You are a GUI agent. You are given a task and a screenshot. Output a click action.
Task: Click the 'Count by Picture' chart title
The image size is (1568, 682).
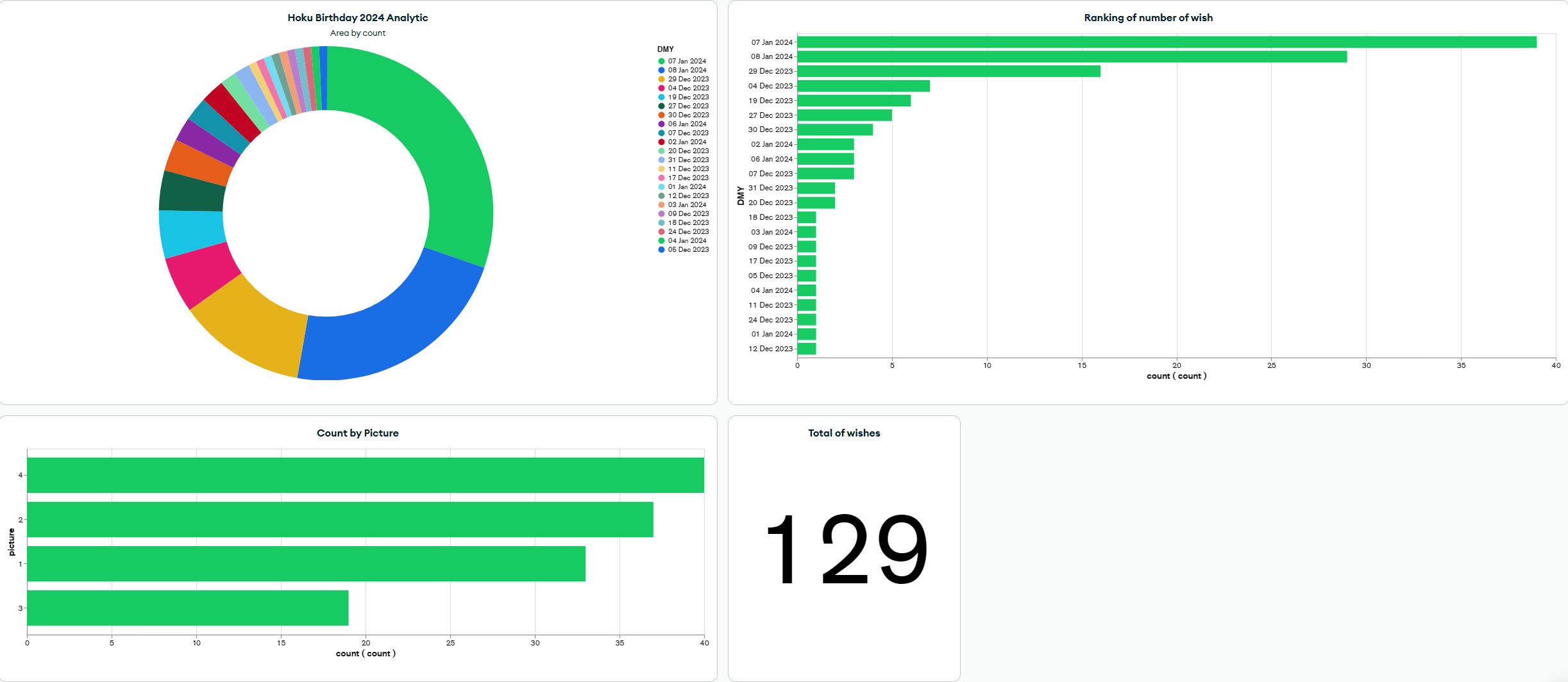point(358,433)
